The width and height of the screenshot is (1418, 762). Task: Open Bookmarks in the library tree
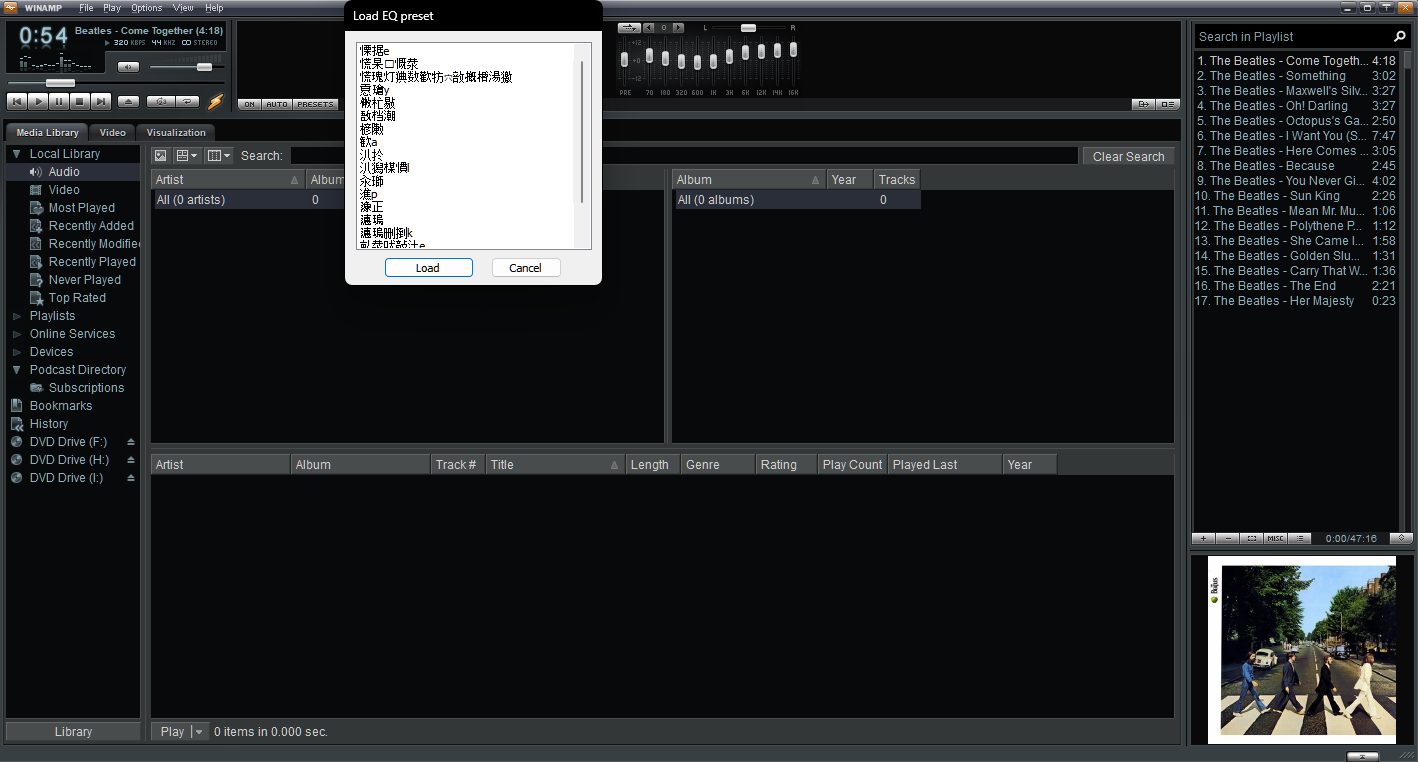[61, 406]
